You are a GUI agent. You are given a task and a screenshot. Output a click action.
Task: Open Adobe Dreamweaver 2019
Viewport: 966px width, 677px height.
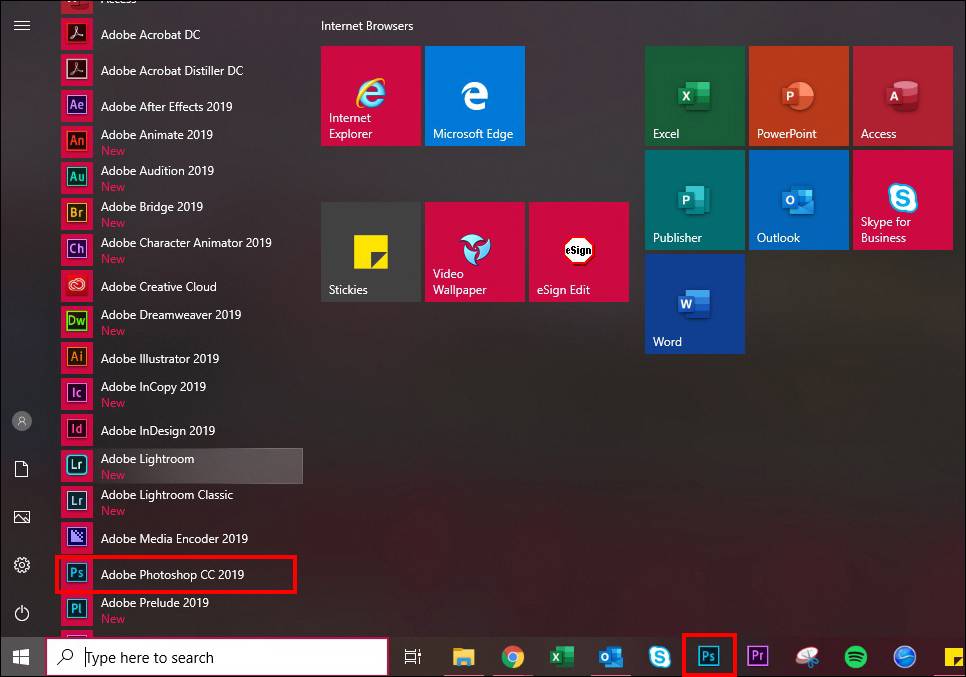(x=182, y=322)
